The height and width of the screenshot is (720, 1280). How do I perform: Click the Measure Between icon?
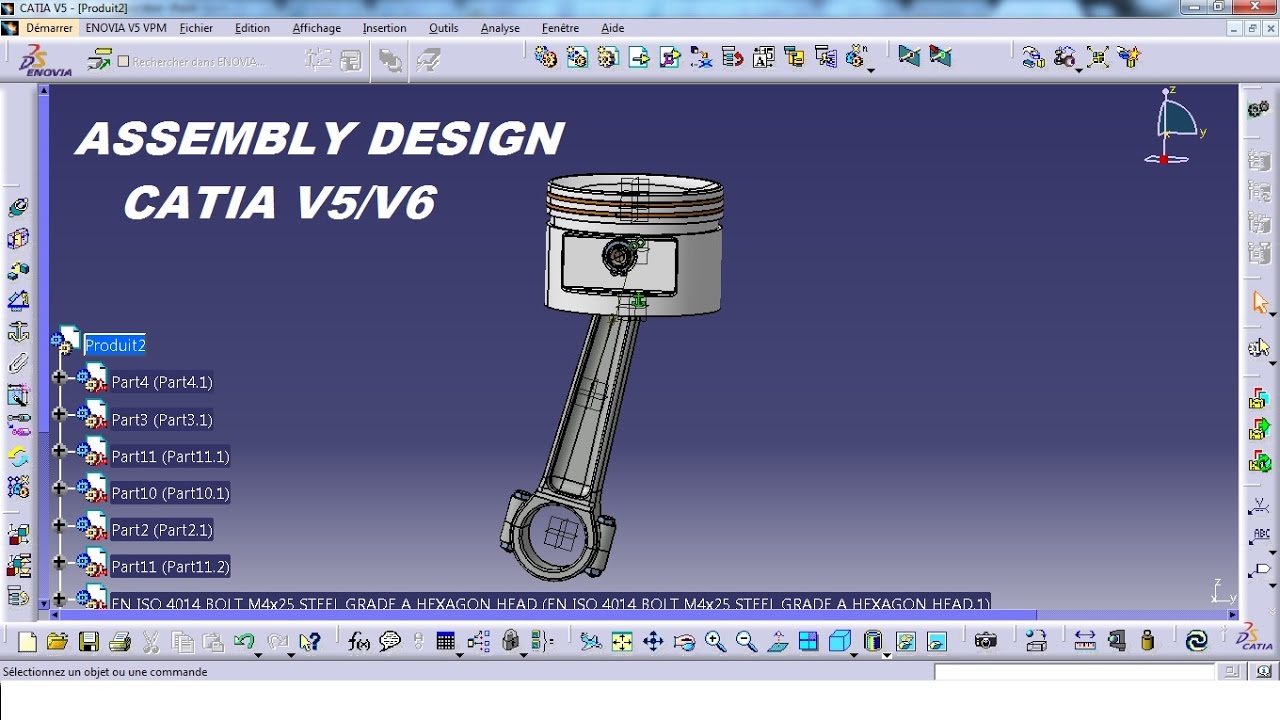pos(1085,642)
